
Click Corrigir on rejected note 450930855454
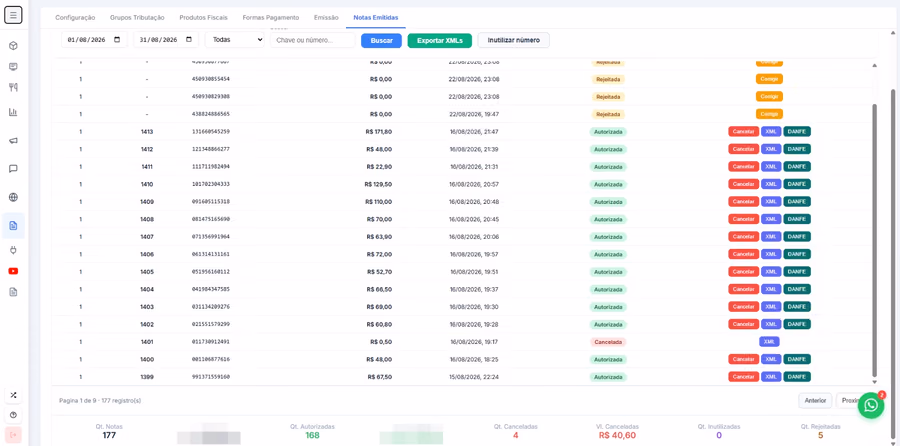769,79
